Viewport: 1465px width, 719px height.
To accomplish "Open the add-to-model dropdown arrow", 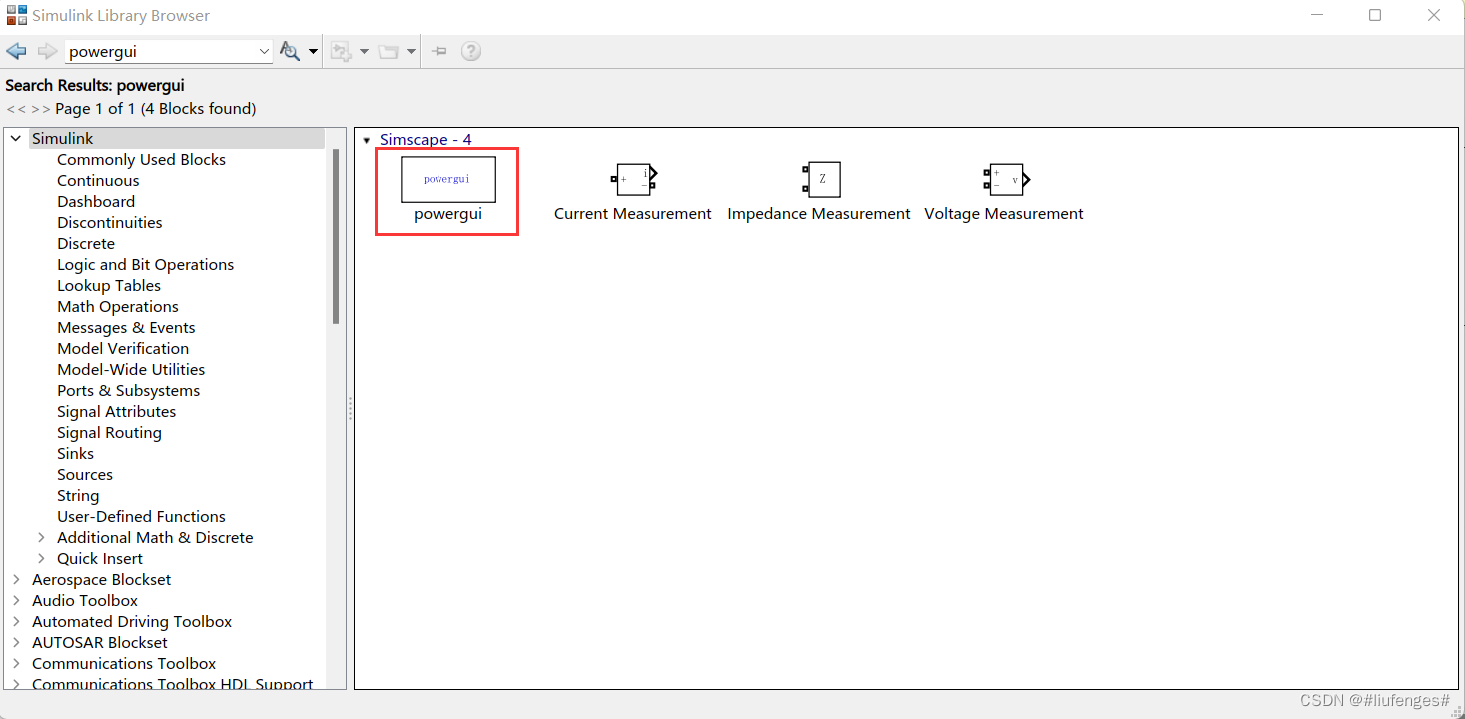I will click(364, 52).
